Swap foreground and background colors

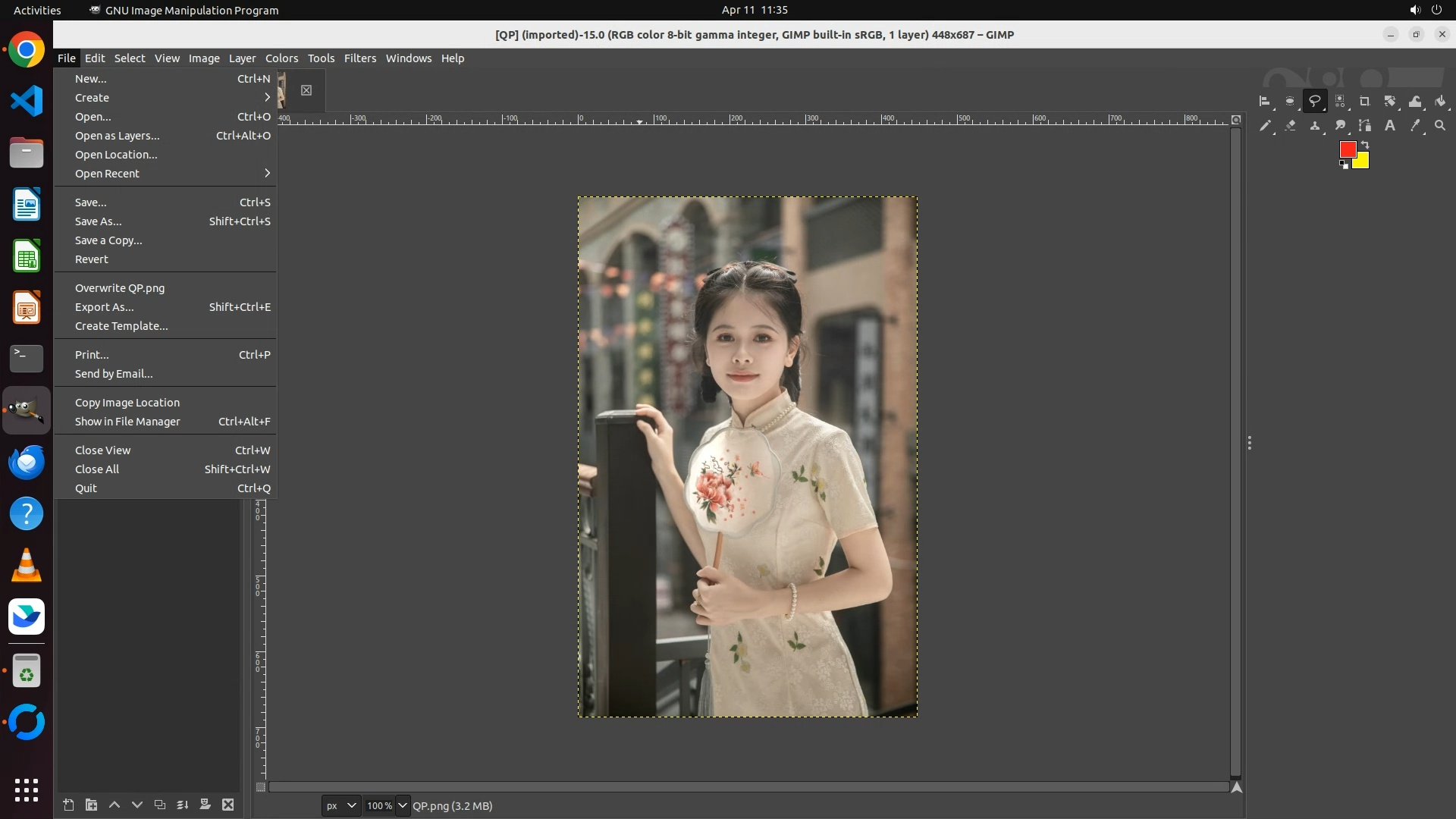1365,144
